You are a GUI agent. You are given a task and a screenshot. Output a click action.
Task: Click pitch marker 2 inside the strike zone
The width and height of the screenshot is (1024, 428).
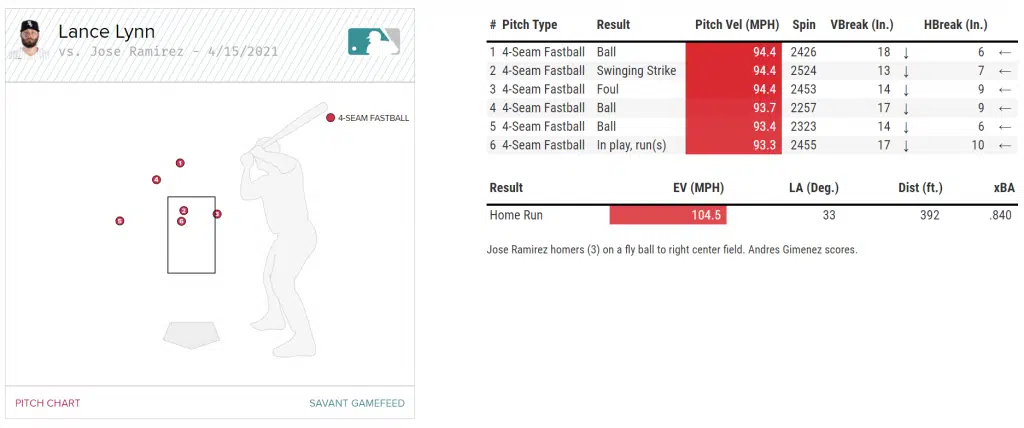(184, 210)
